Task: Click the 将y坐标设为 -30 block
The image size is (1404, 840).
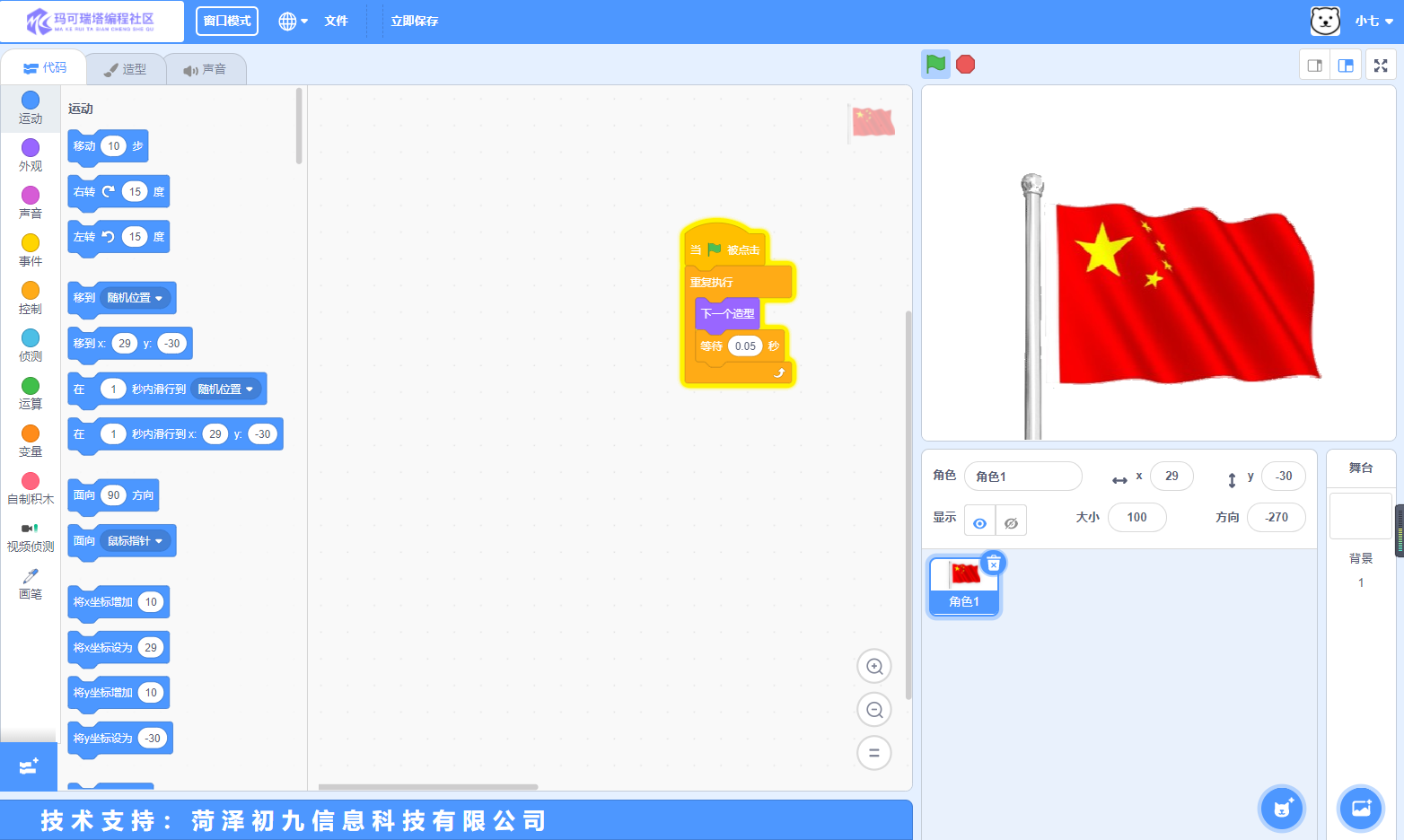Action: point(120,739)
